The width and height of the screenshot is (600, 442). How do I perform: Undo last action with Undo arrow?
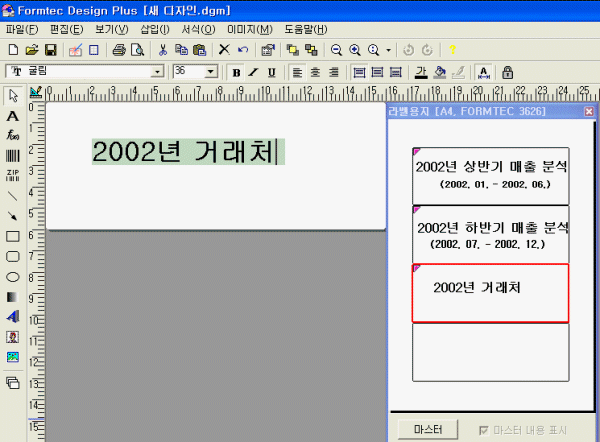243,50
